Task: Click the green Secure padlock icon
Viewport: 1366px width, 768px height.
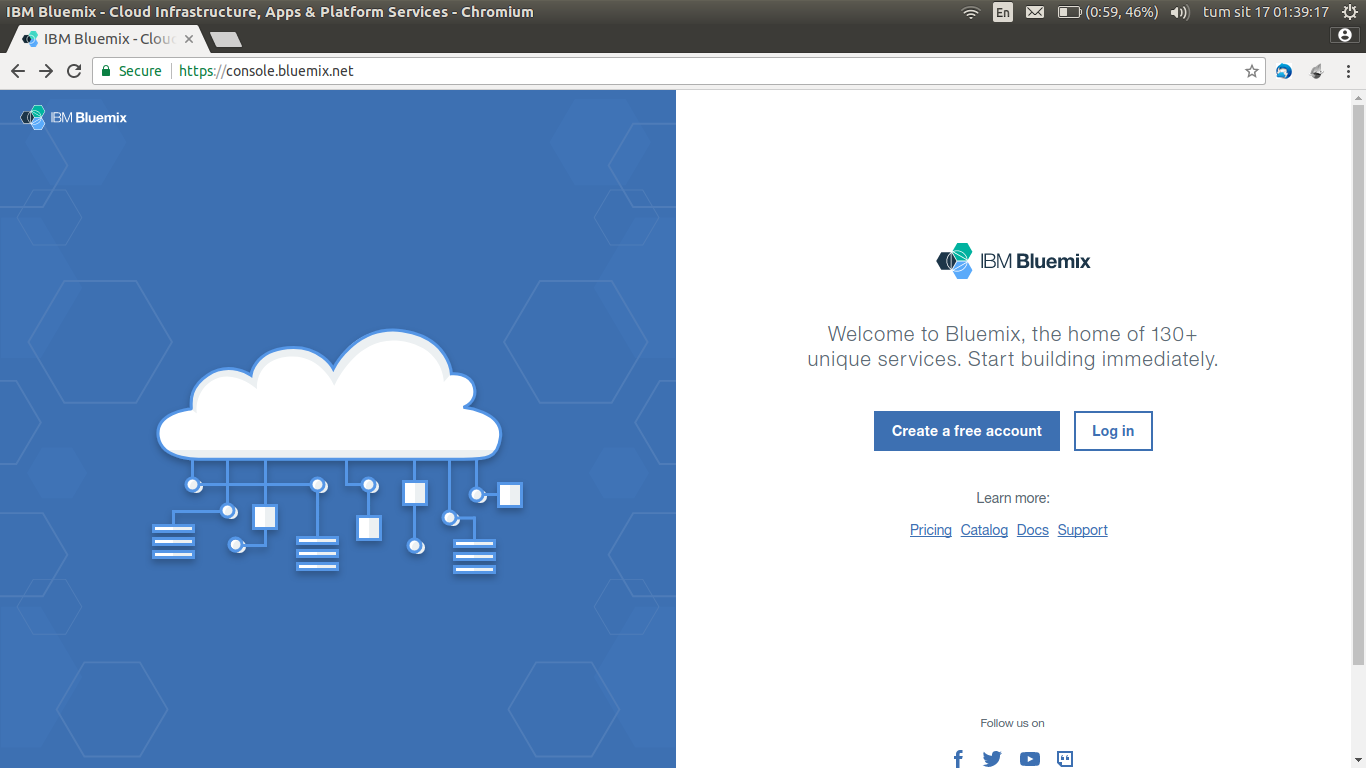Action: pyautogui.click(x=106, y=71)
